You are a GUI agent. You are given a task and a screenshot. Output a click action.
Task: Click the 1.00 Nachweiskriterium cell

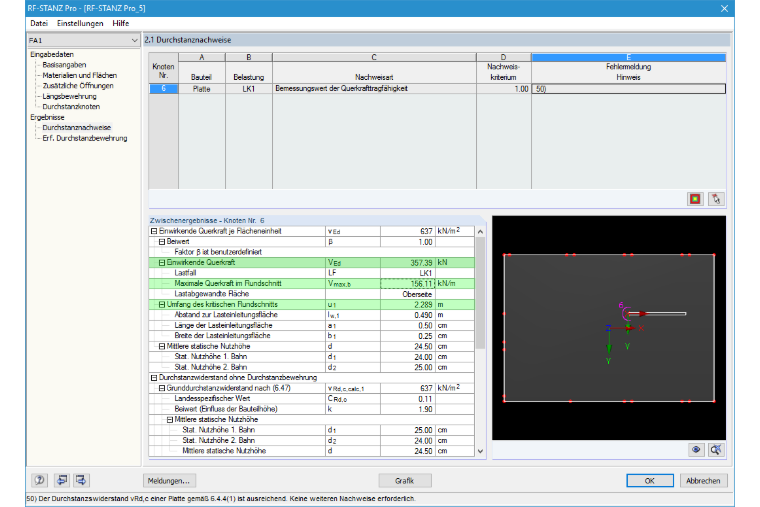coord(504,89)
